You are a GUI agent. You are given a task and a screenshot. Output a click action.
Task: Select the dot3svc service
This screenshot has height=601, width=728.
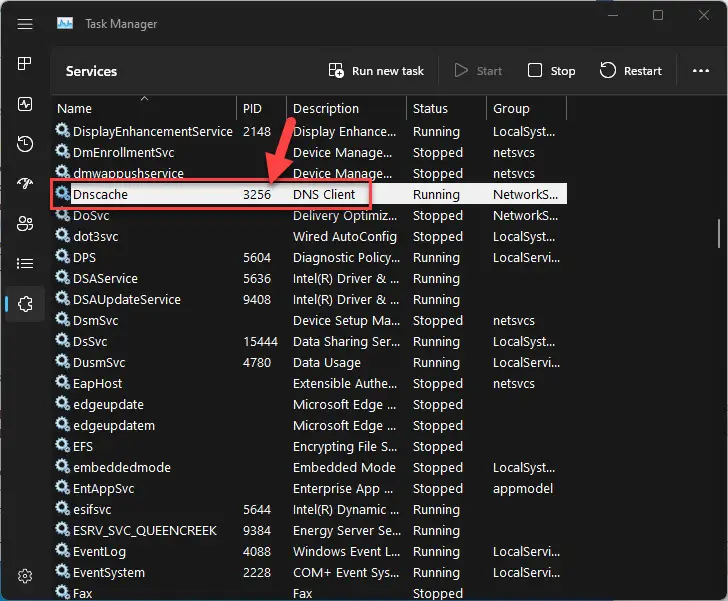[x=309, y=236]
